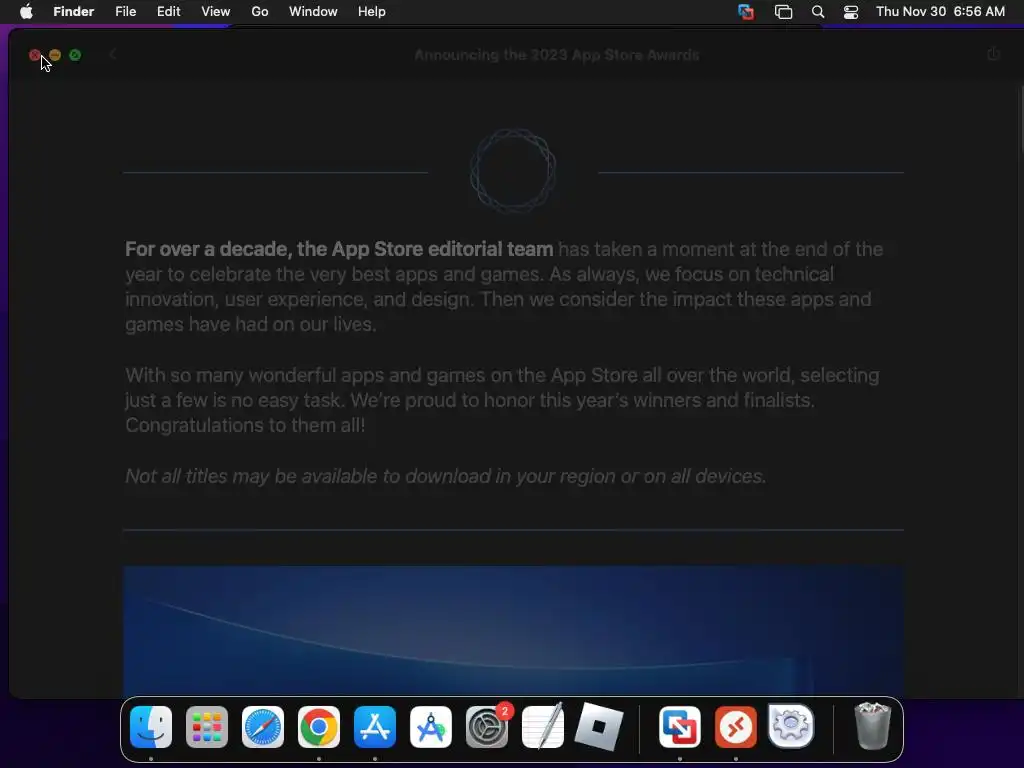This screenshot has height=768, width=1024.
Task: Click the text 'For over a decade, the App Store editorial team'
Action: click(339, 249)
